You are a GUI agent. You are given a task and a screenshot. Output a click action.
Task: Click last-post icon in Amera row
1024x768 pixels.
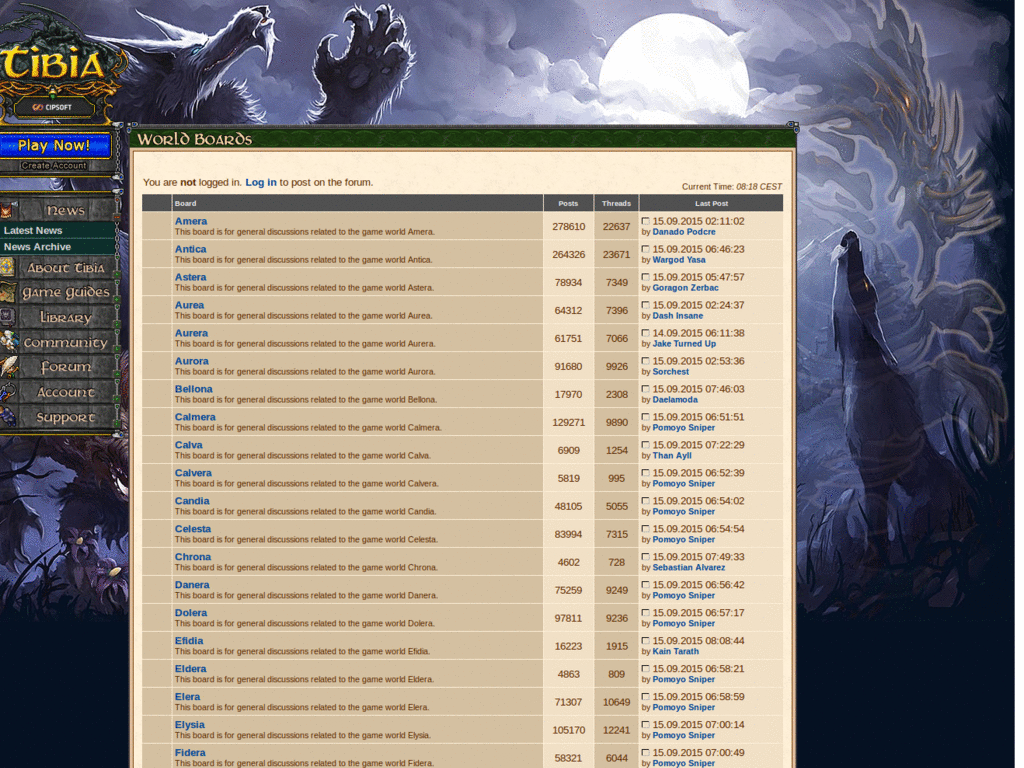pyautogui.click(x=646, y=221)
